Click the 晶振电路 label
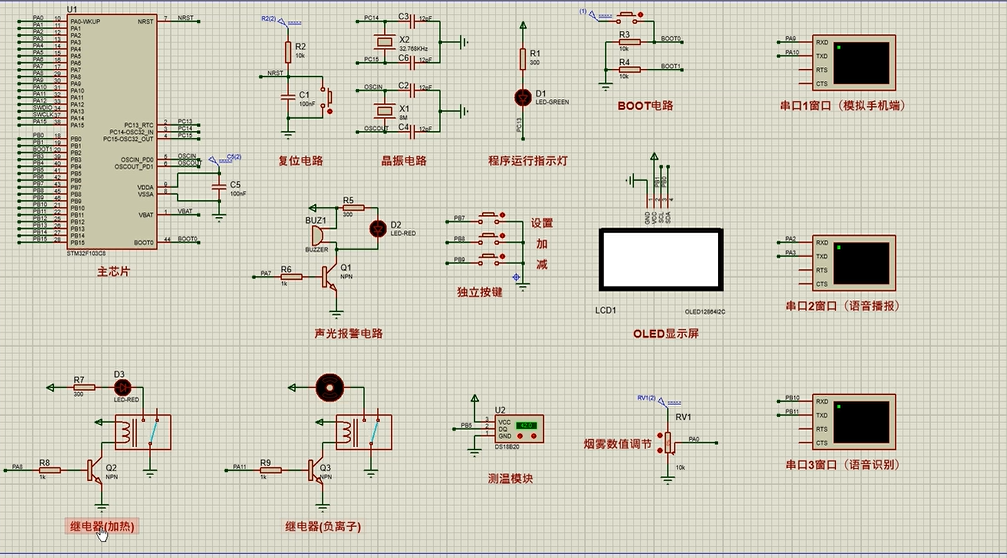This screenshot has height=558, width=1007. (x=404, y=161)
